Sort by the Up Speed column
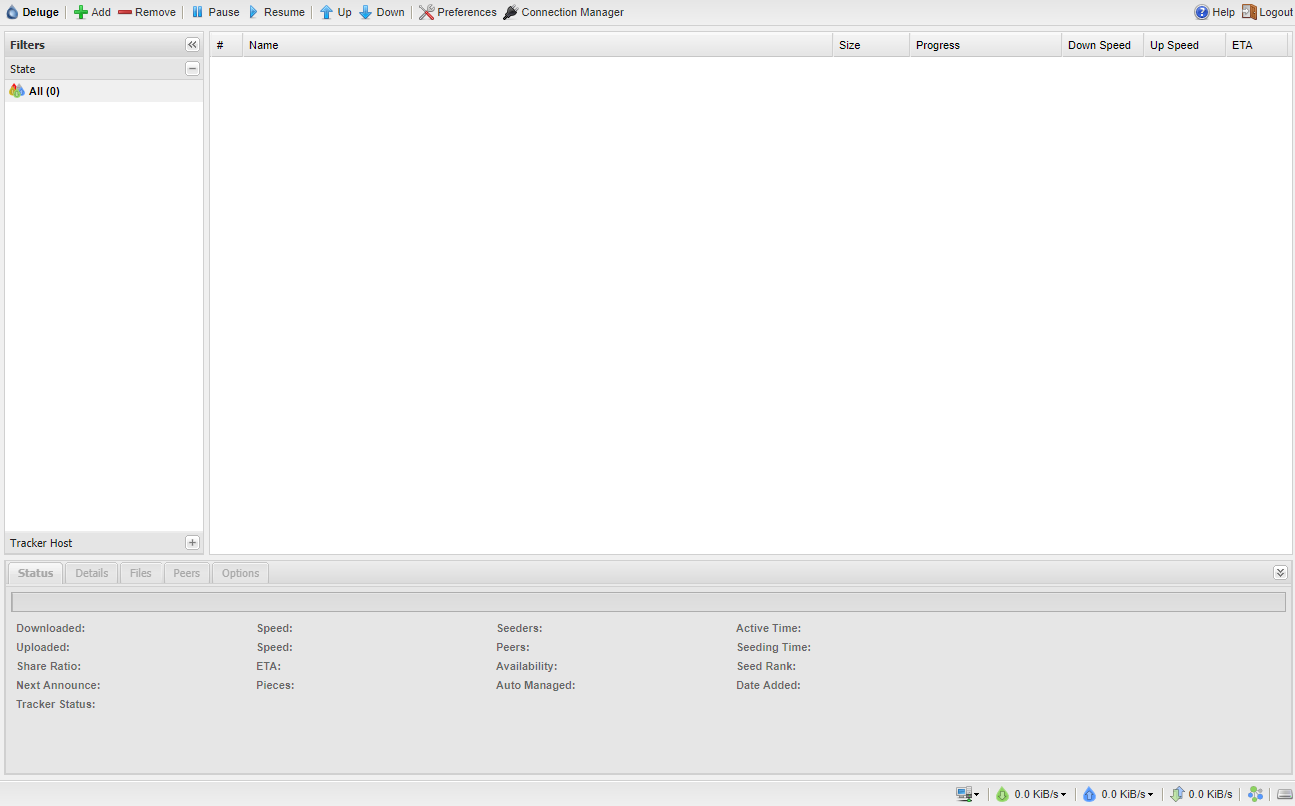Screen dimensions: 1295x806 [x=1184, y=45]
